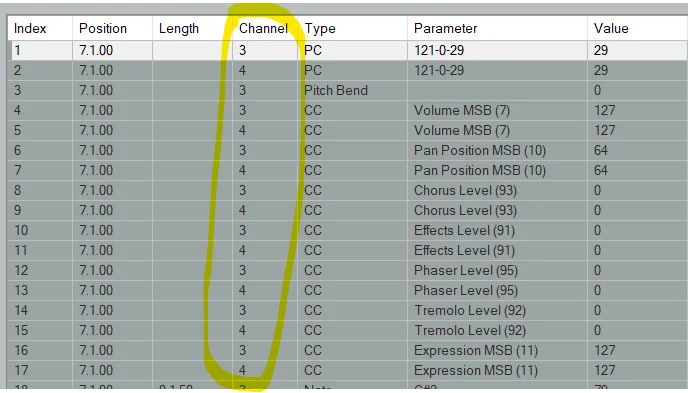The image size is (688, 393).
Task: Click Pan Position MSB (10) in row 6
Action: pos(497,150)
